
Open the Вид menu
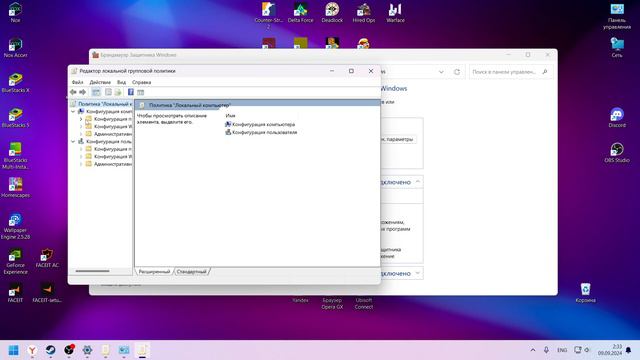(x=121, y=82)
